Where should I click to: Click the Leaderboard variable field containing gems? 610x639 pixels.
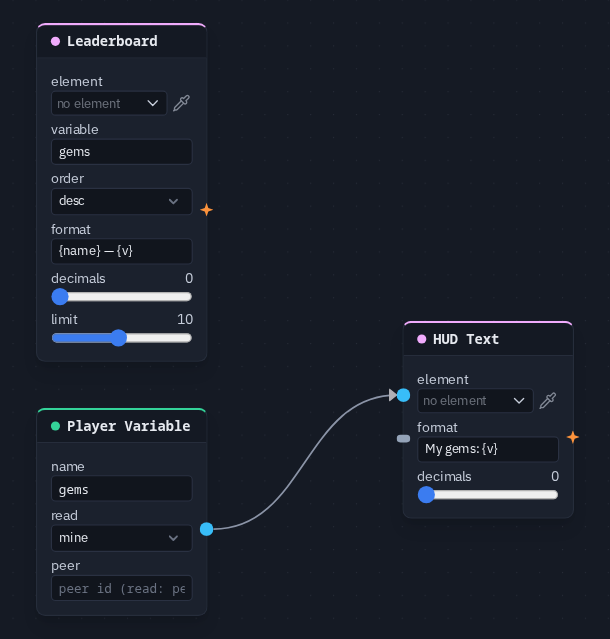(121, 152)
